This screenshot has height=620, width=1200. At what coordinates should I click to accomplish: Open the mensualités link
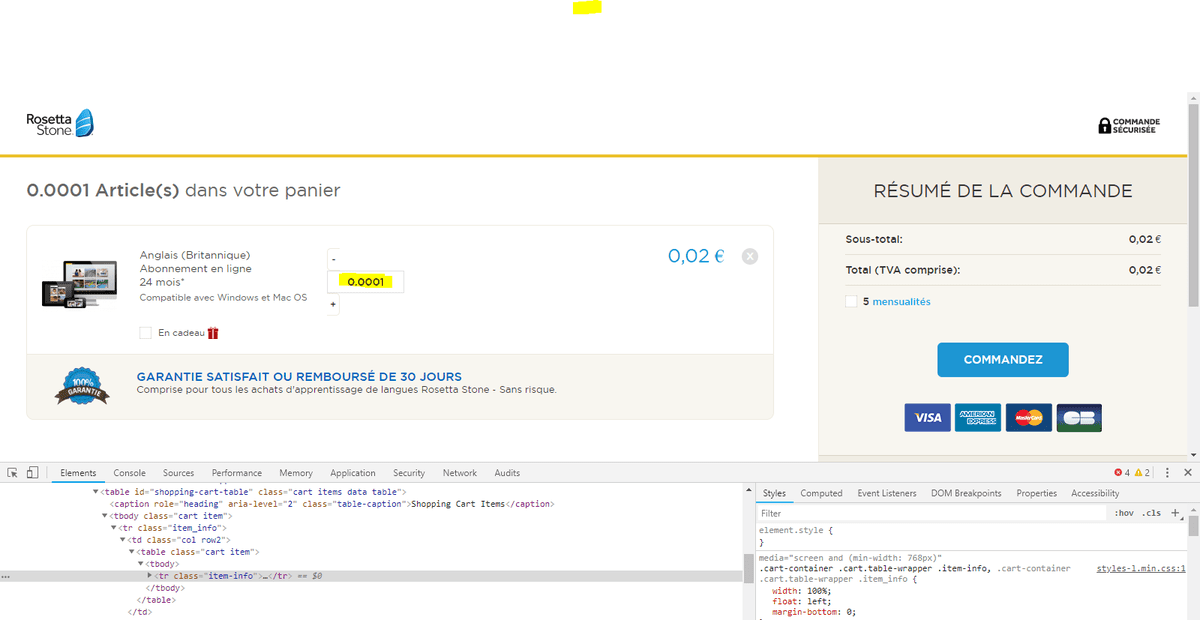(x=901, y=301)
